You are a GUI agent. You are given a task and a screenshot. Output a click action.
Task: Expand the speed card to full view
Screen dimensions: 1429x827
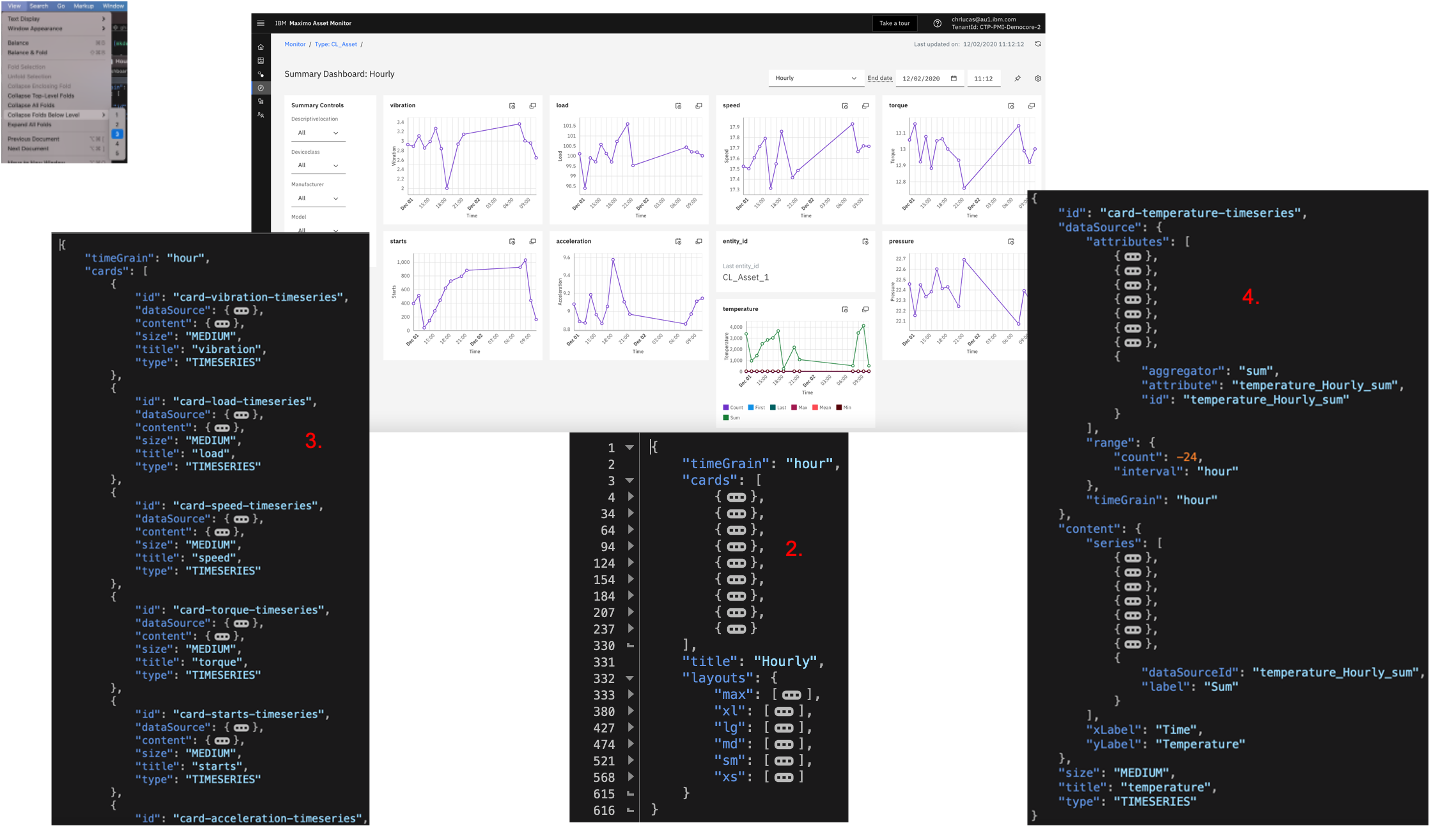pyautogui.click(x=865, y=105)
